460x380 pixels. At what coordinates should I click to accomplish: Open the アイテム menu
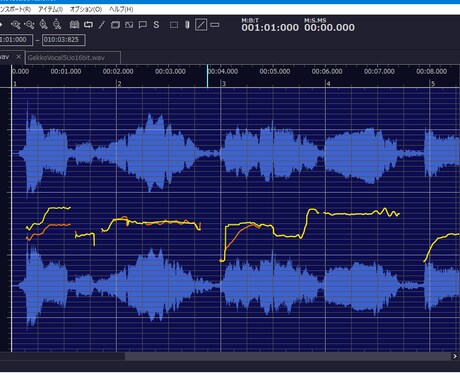(x=50, y=9)
